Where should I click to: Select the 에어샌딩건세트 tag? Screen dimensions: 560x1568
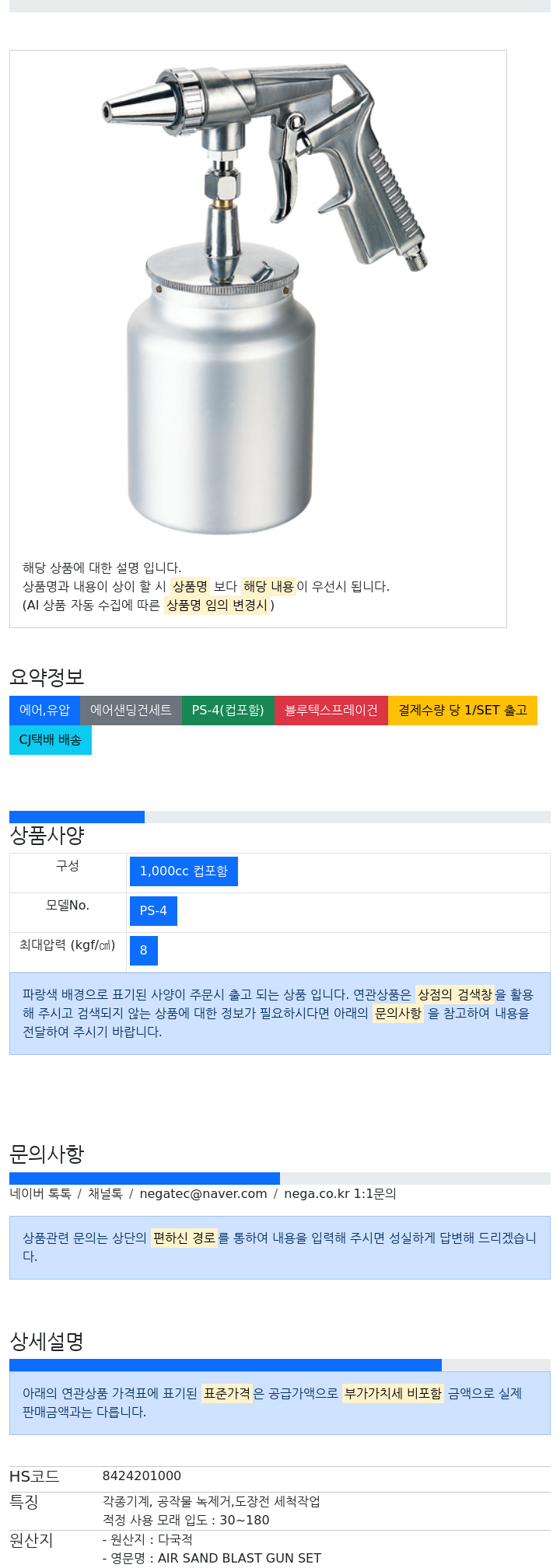point(131,710)
